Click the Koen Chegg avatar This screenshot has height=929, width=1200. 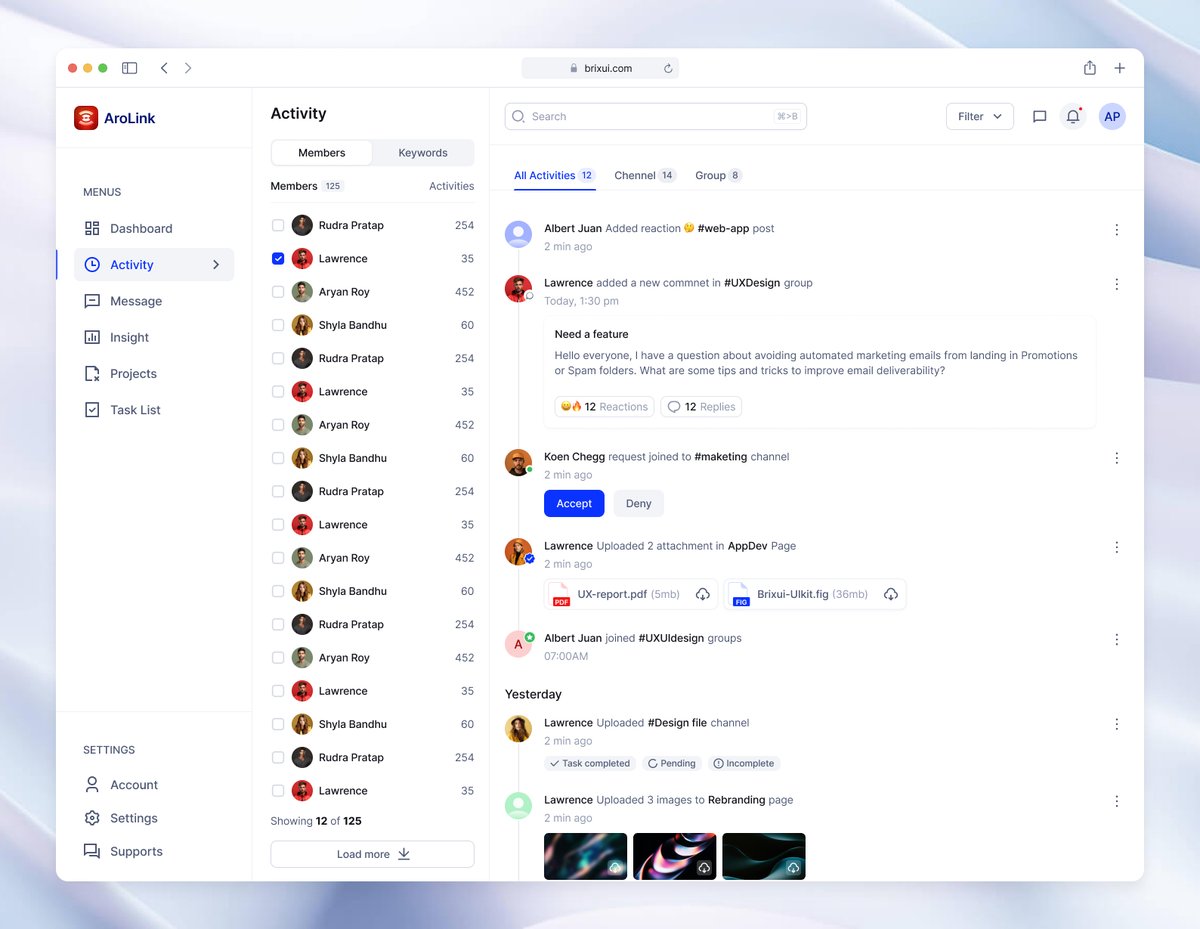coord(518,462)
